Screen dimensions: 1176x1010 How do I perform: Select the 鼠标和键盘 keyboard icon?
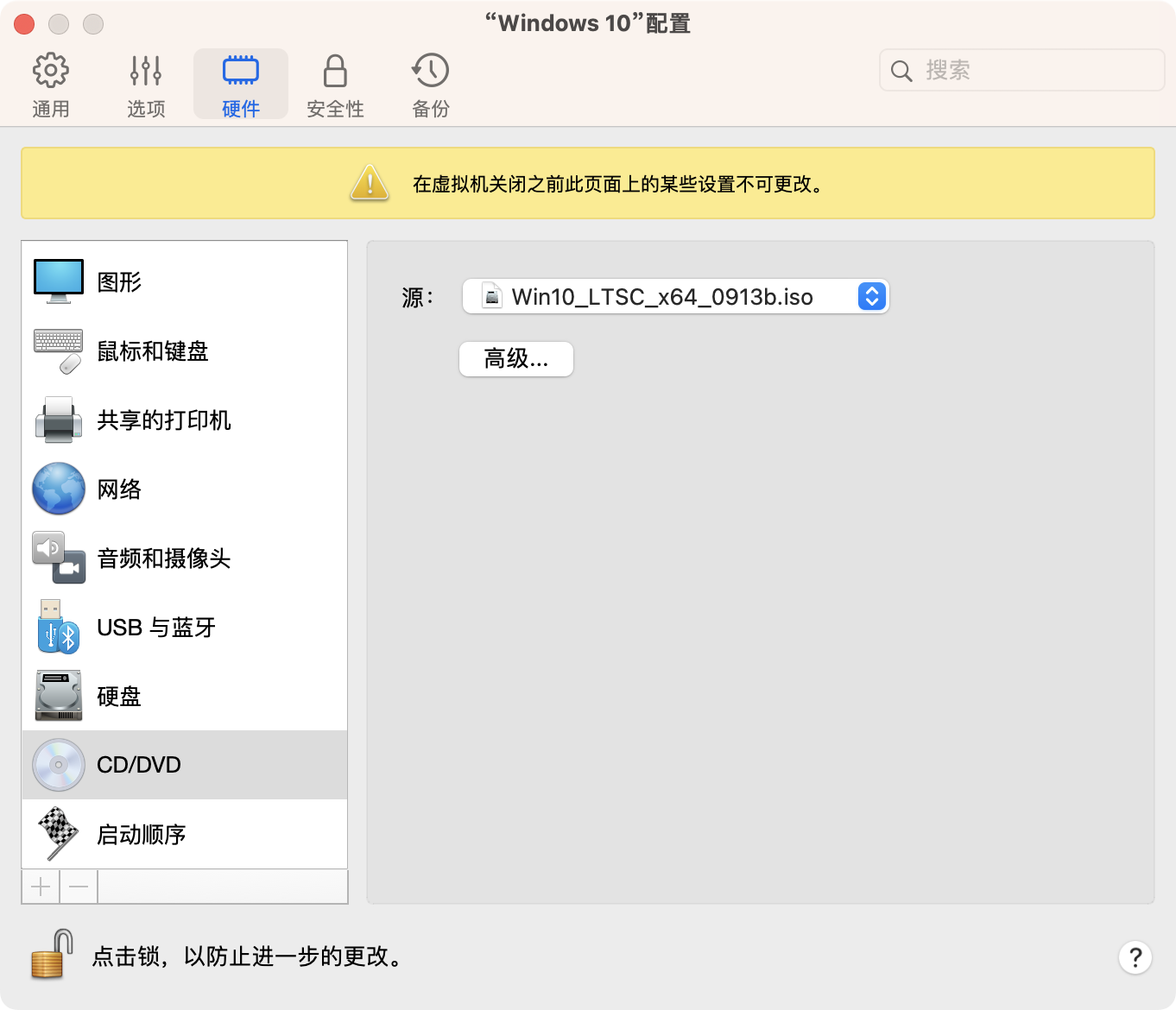59,350
